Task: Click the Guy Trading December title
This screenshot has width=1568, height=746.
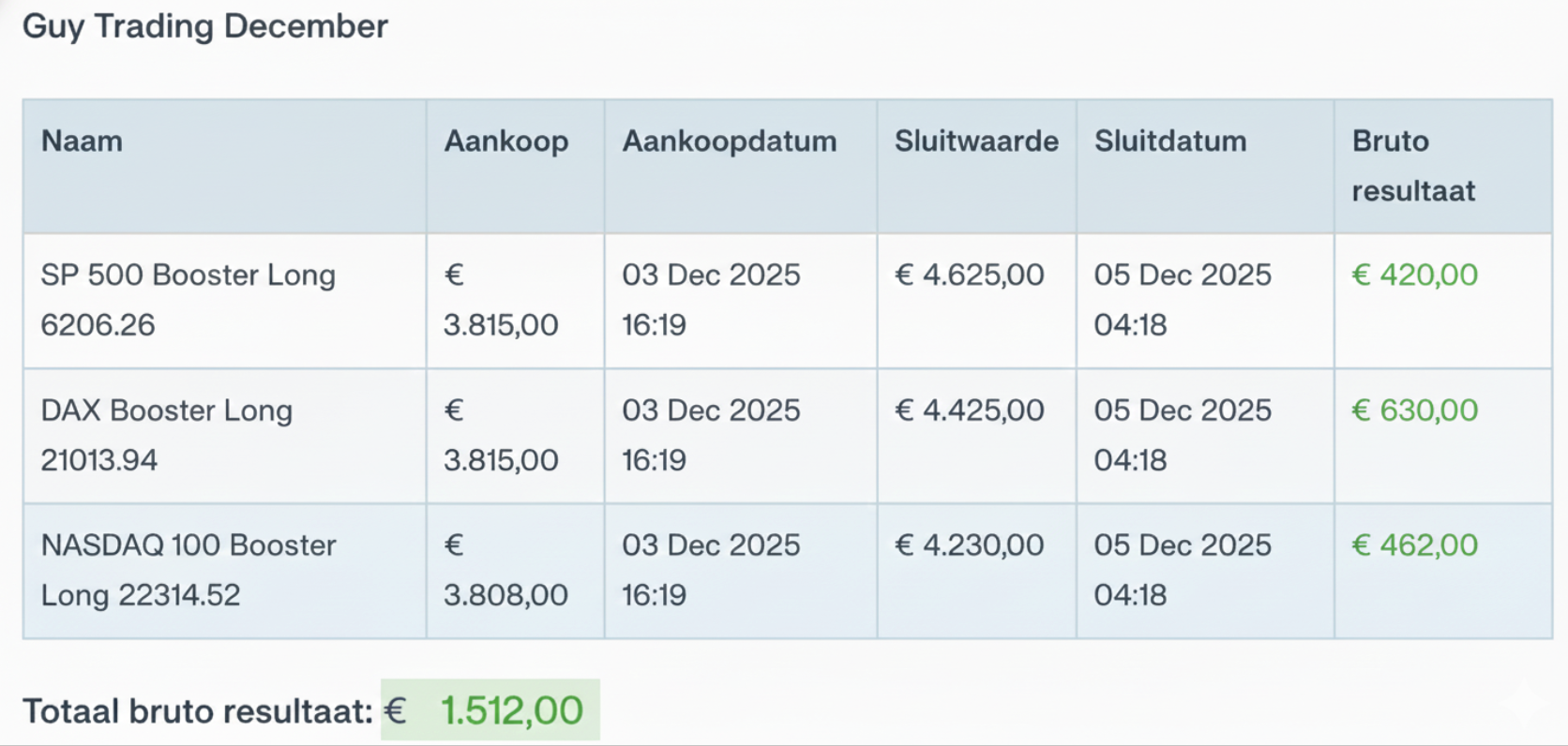Action: coord(205,26)
